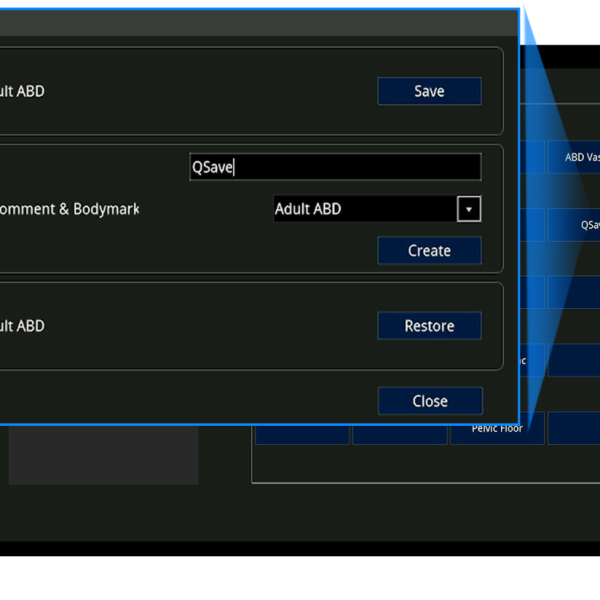Click the Adult ABD label beside Save
600x600 pixels.
(22, 91)
